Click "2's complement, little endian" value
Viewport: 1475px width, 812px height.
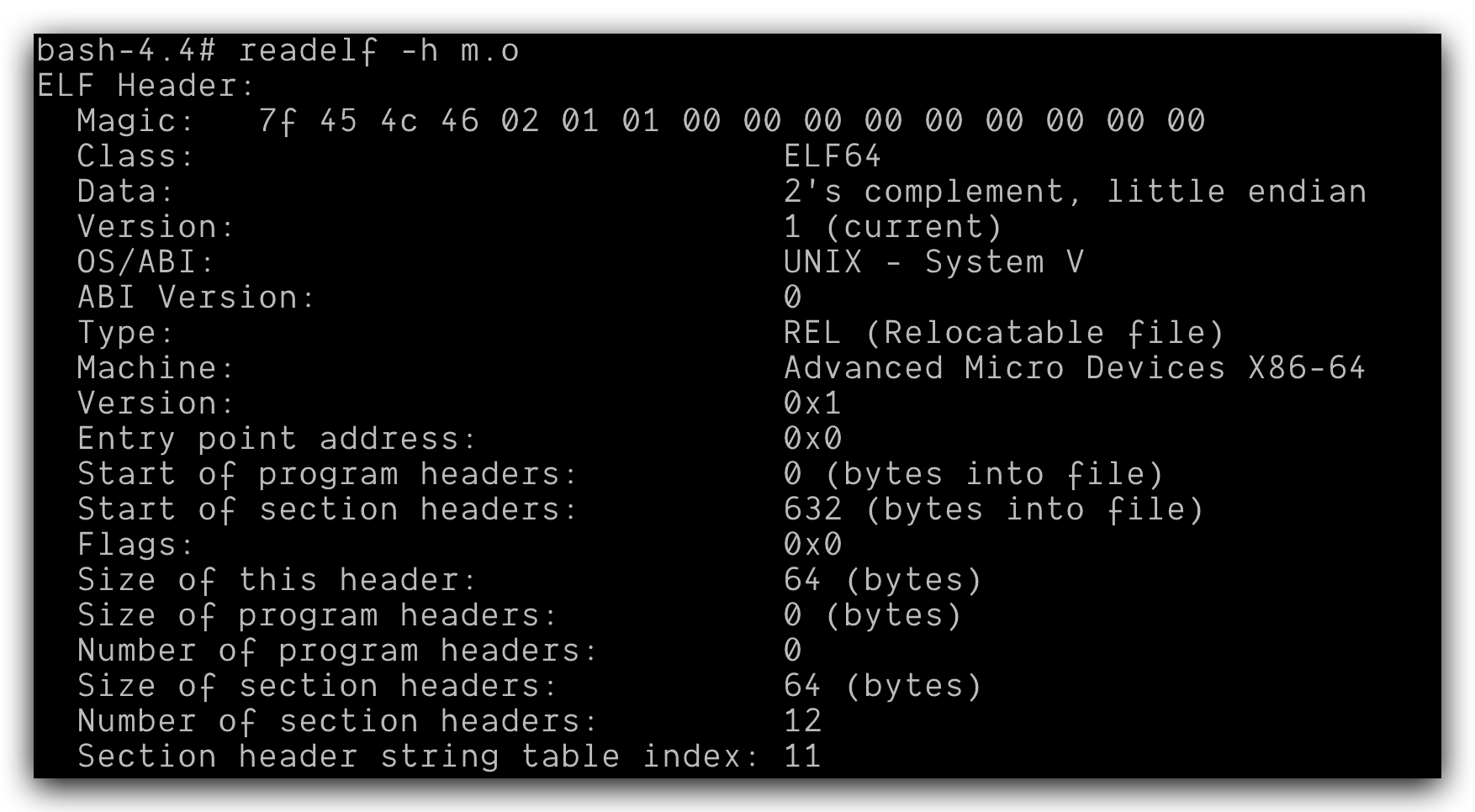1075,192
